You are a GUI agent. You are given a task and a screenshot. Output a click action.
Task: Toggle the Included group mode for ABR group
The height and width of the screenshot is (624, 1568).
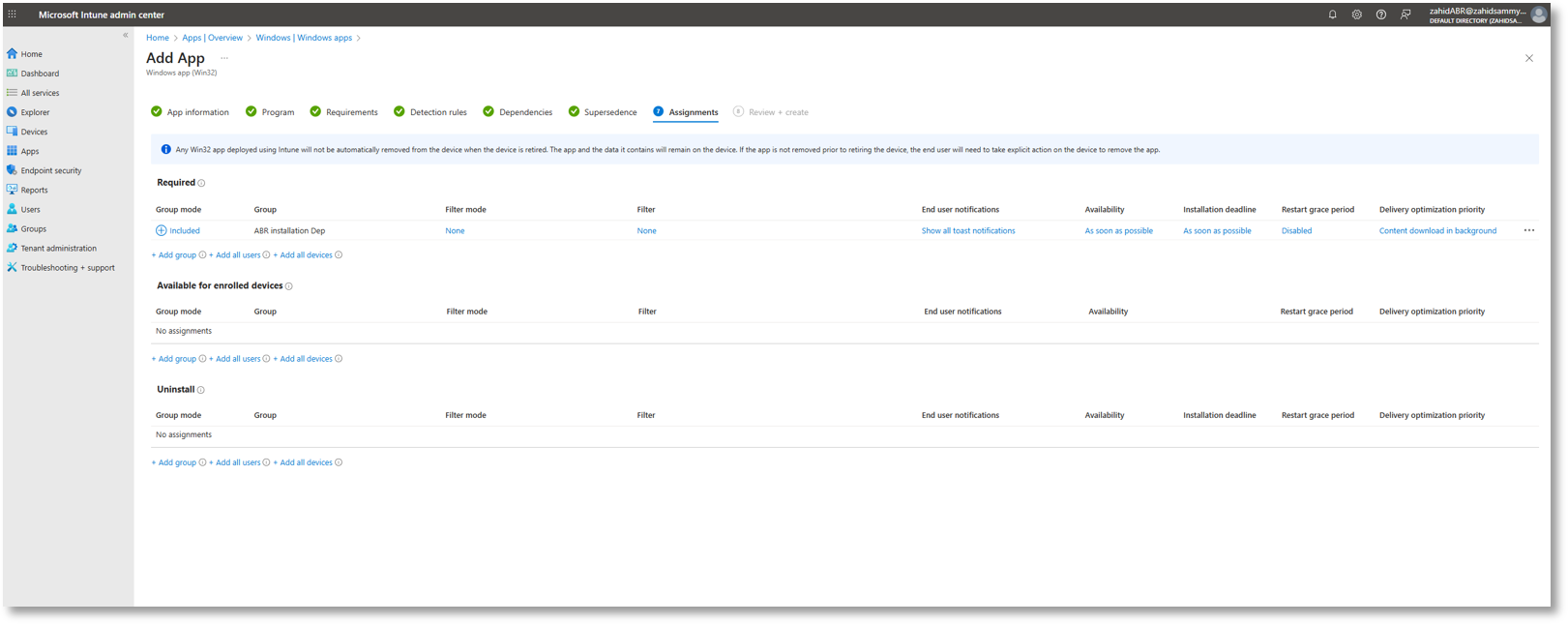tap(178, 230)
